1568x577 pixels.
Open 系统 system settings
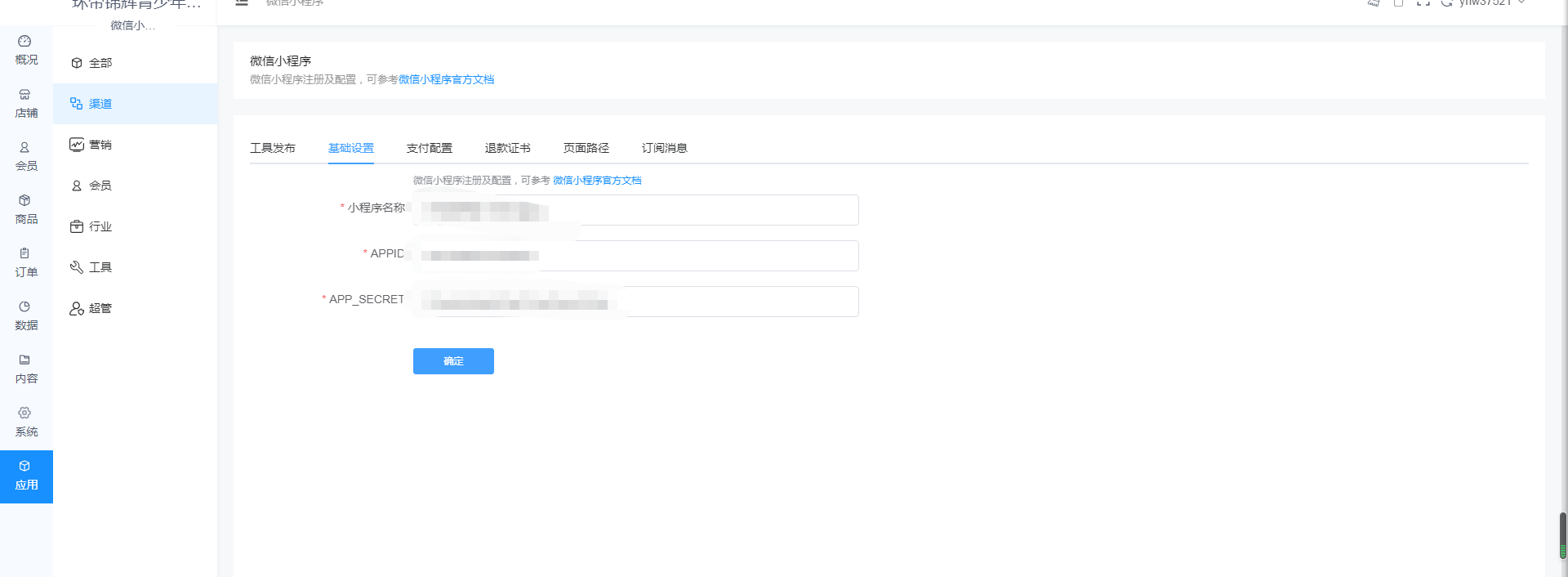tap(26, 423)
